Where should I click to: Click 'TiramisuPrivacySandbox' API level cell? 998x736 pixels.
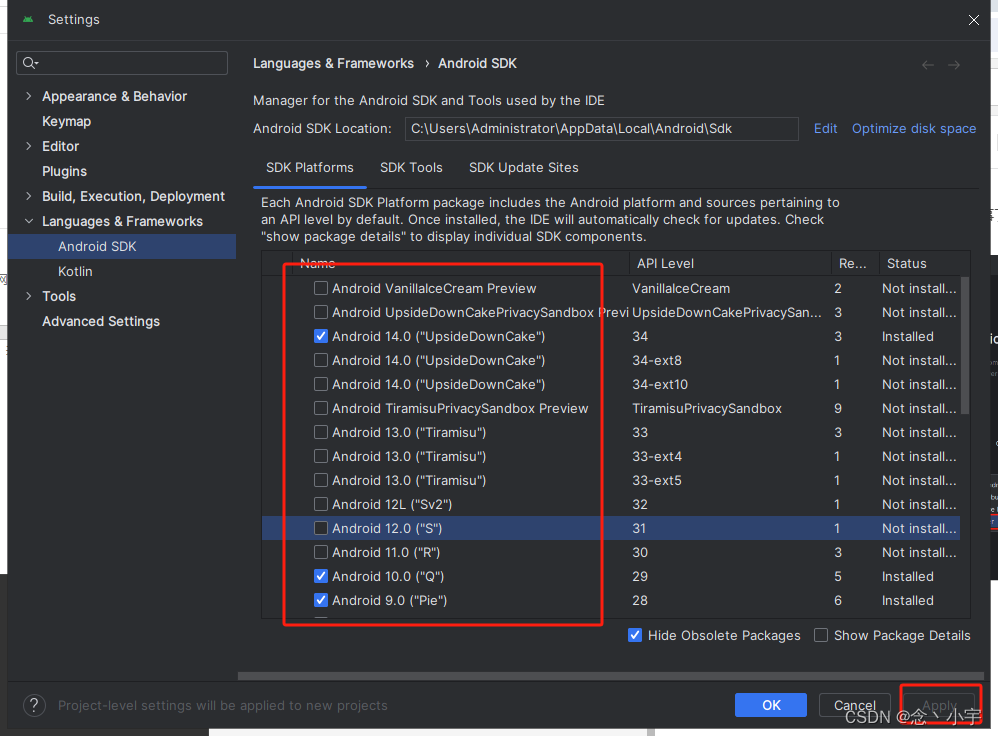(x=706, y=409)
